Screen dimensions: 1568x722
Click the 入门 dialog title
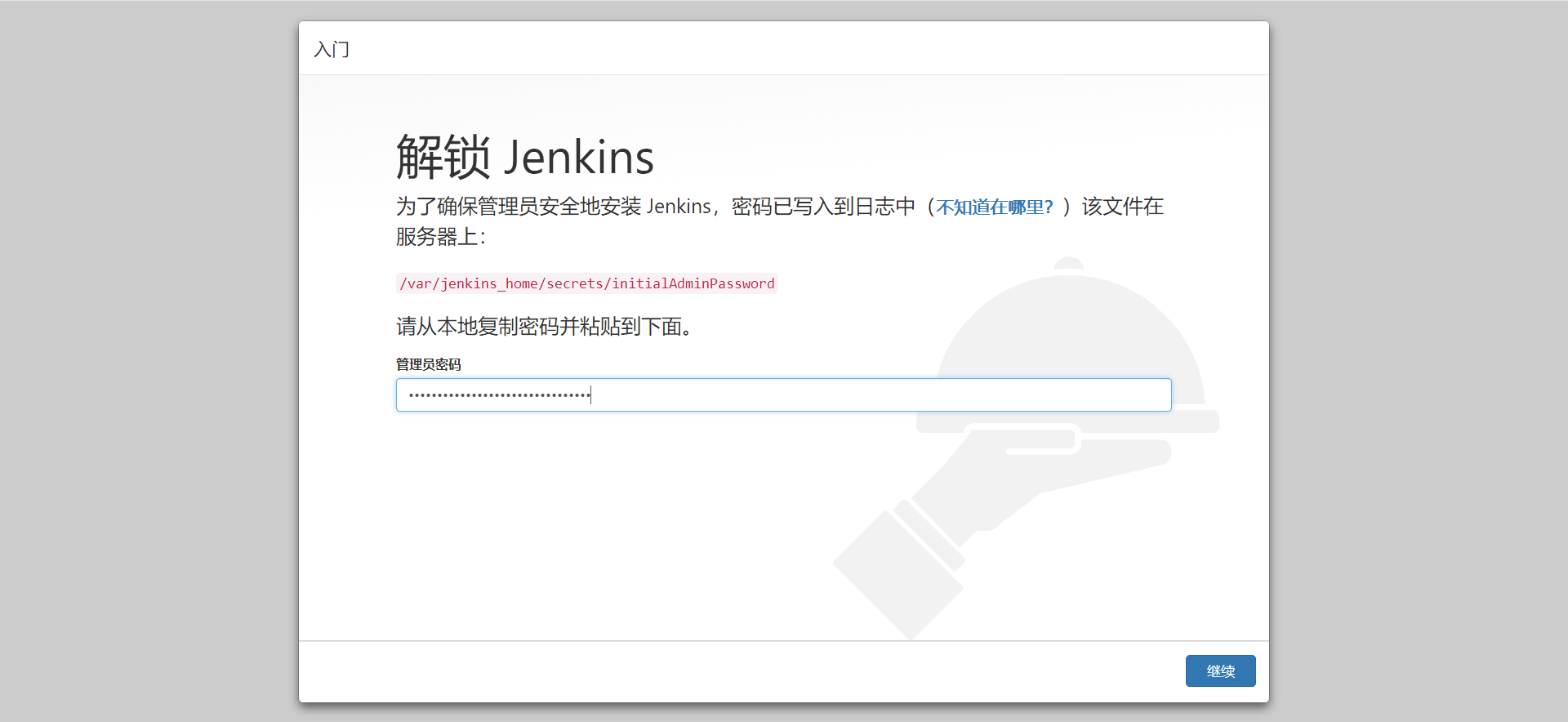coord(332,50)
